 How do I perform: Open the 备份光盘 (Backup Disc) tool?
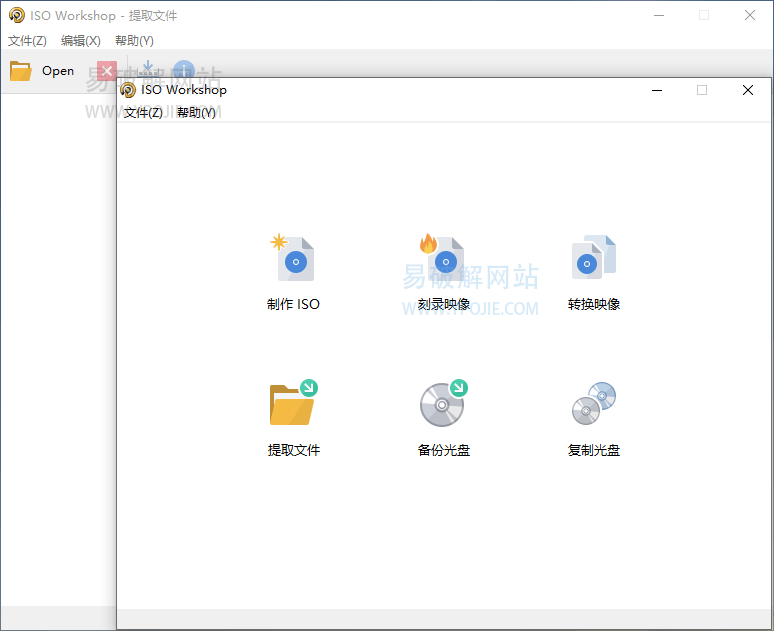click(443, 418)
